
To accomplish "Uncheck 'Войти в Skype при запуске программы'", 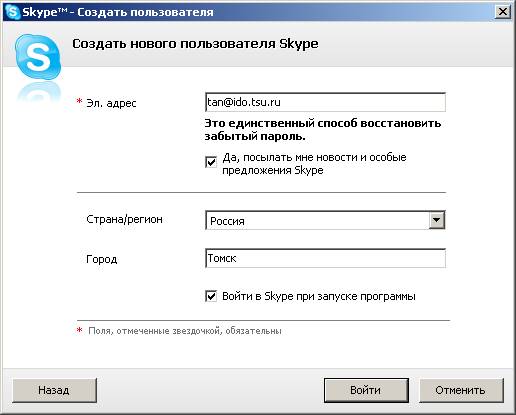I will click(x=211, y=296).
